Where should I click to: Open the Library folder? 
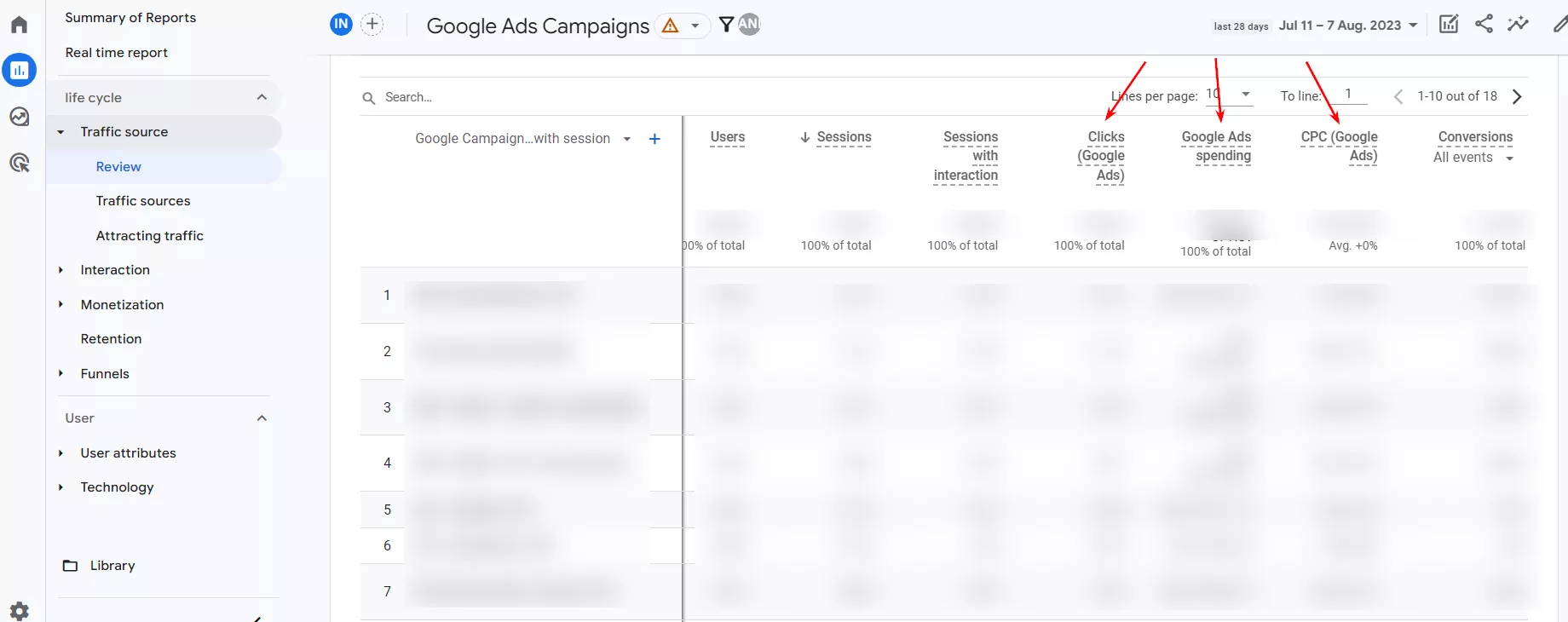[99, 566]
